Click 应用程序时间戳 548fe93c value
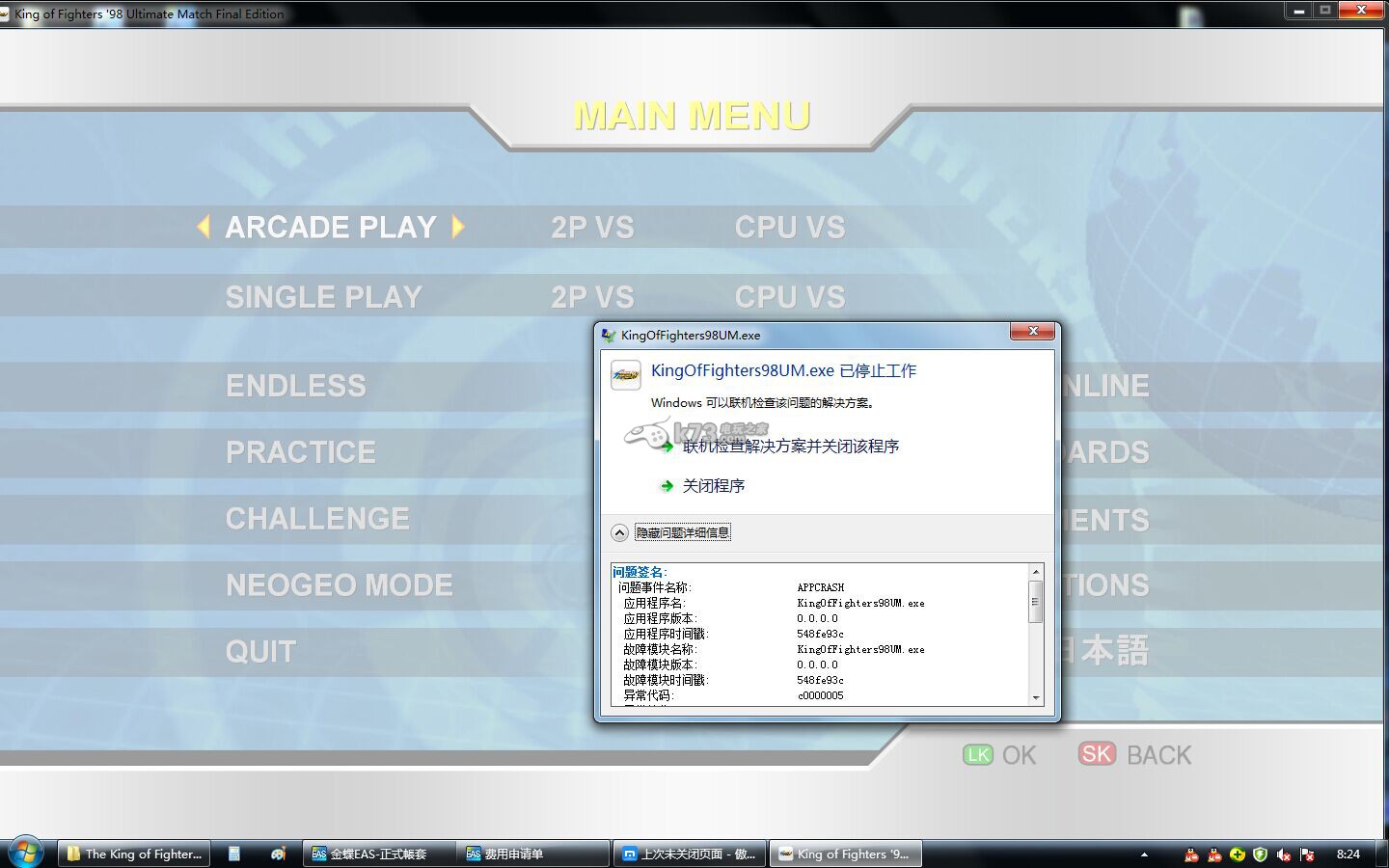Image resolution: width=1389 pixels, height=868 pixels. point(821,634)
